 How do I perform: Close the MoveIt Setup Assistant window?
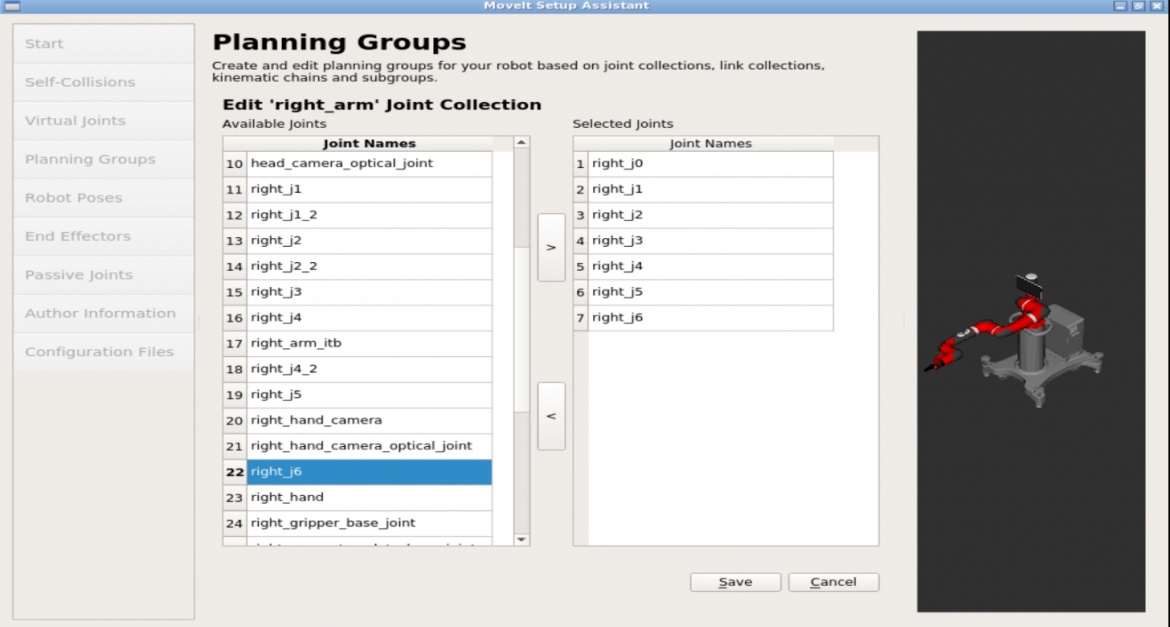[x=1157, y=6]
